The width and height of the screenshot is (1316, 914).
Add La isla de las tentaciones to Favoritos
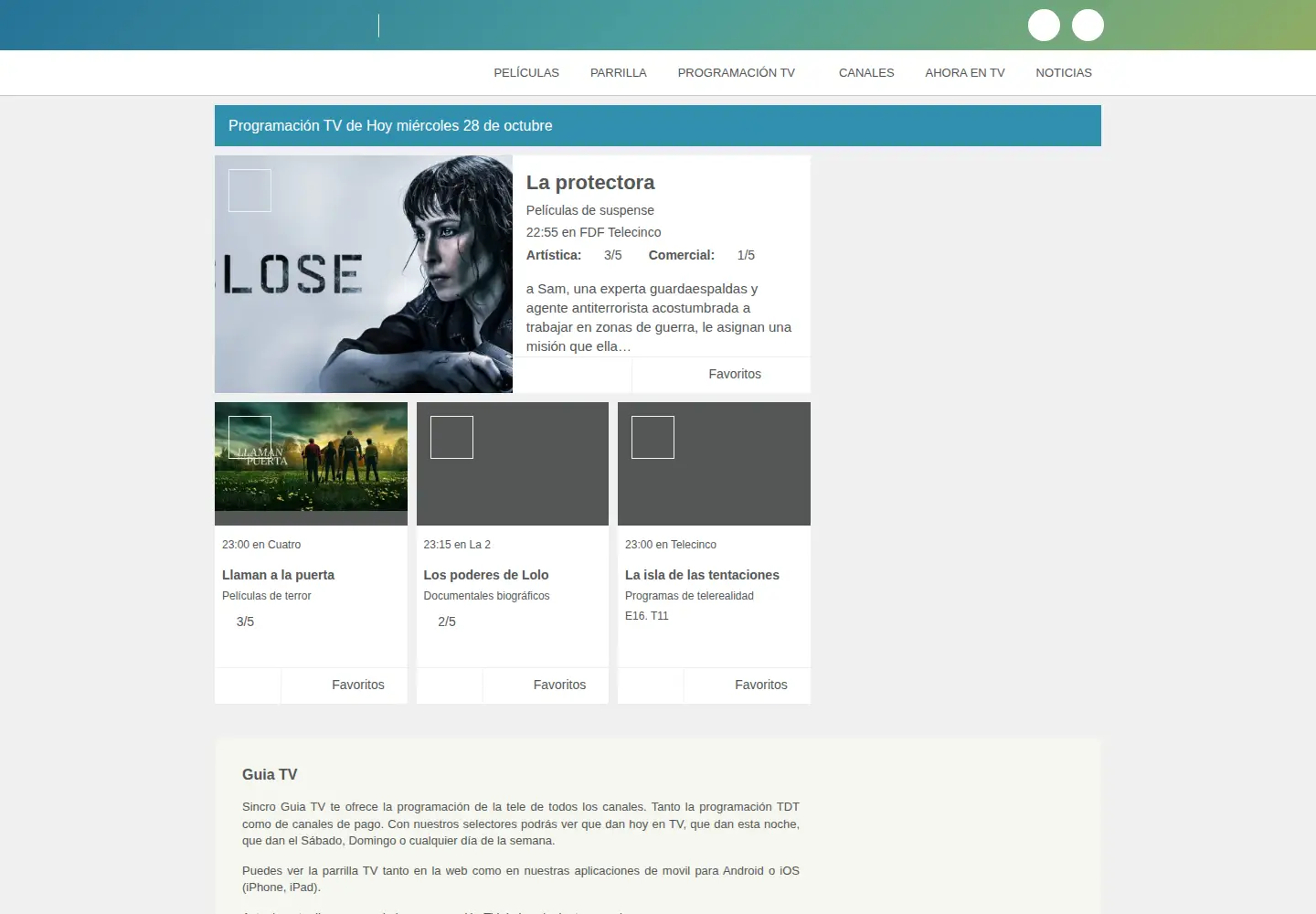[x=761, y=685]
